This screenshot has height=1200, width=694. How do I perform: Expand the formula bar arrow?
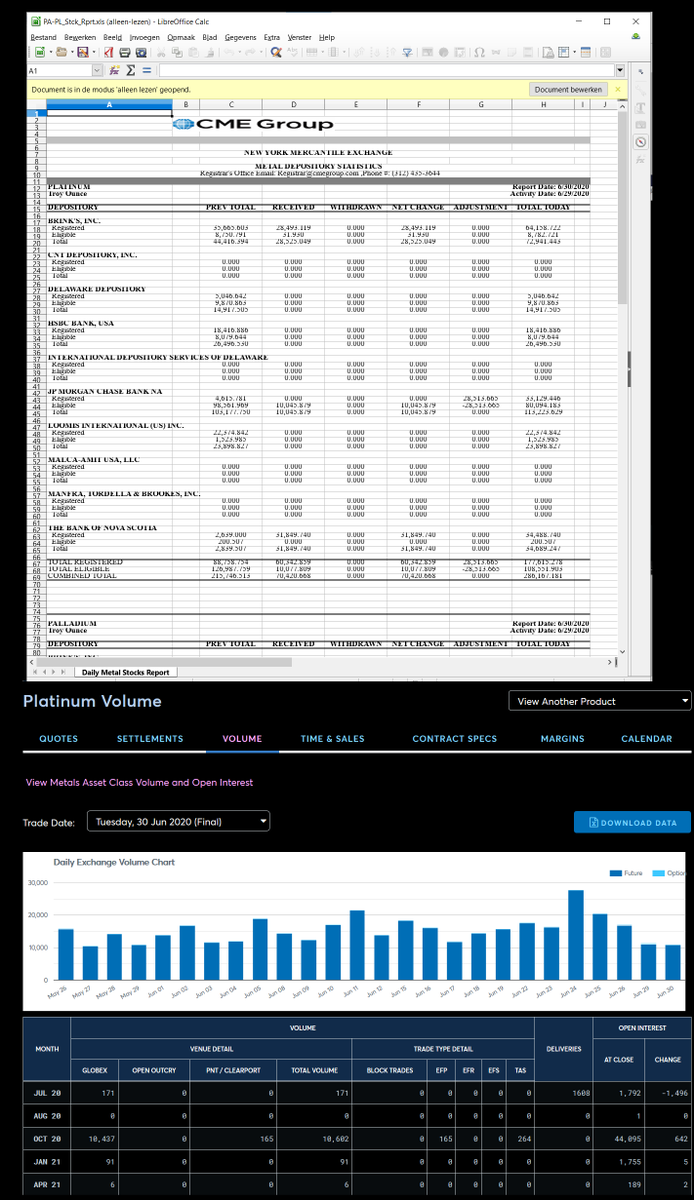point(621,71)
